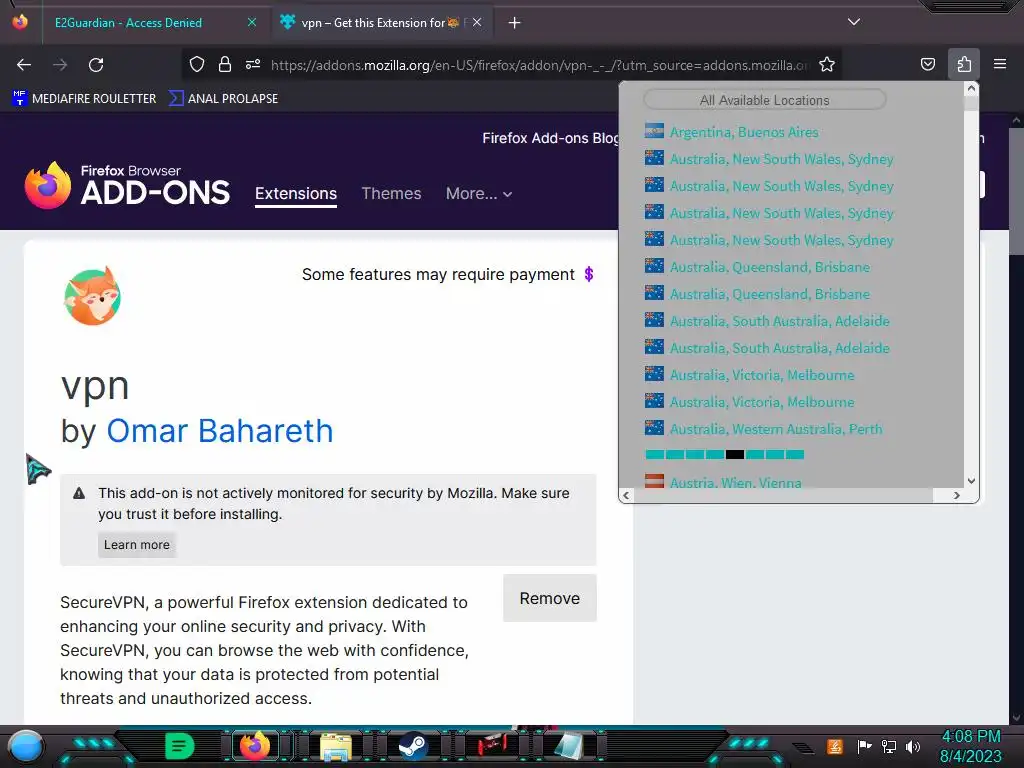Expand the More... dropdown

[x=479, y=194]
